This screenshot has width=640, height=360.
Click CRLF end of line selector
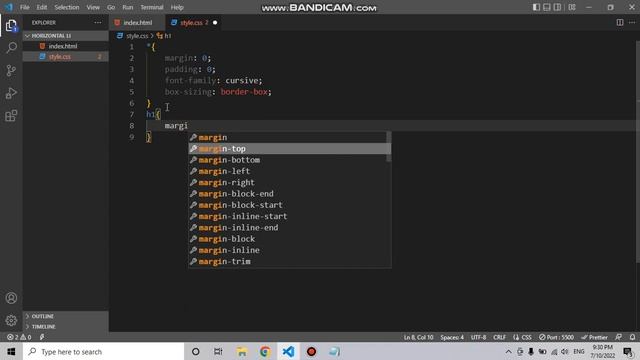coord(499,337)
